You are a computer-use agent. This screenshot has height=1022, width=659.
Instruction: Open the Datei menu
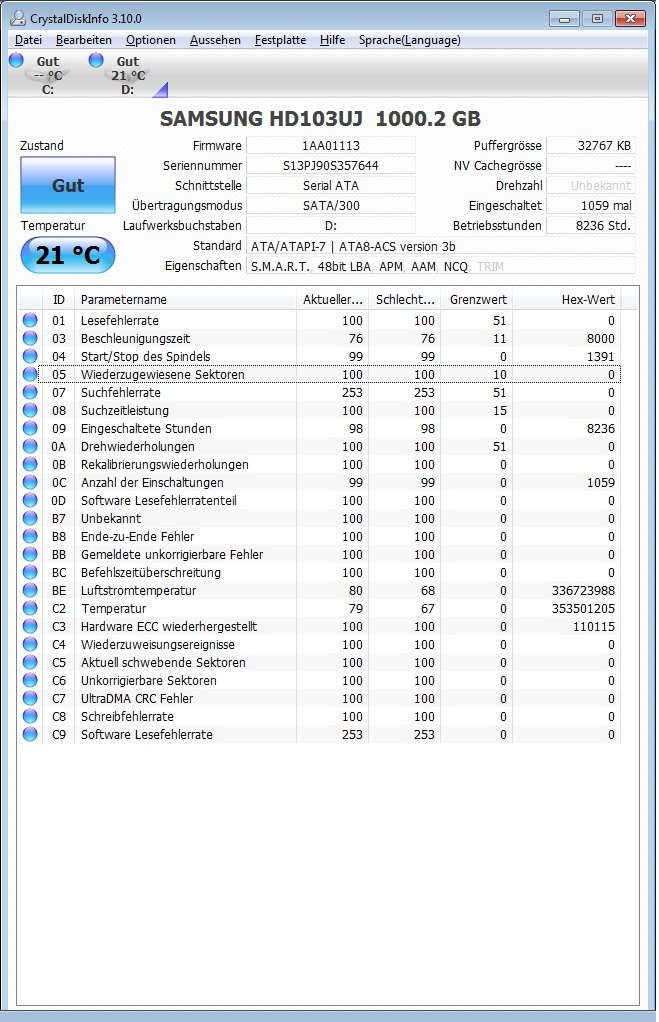click(x=28, y=40)
